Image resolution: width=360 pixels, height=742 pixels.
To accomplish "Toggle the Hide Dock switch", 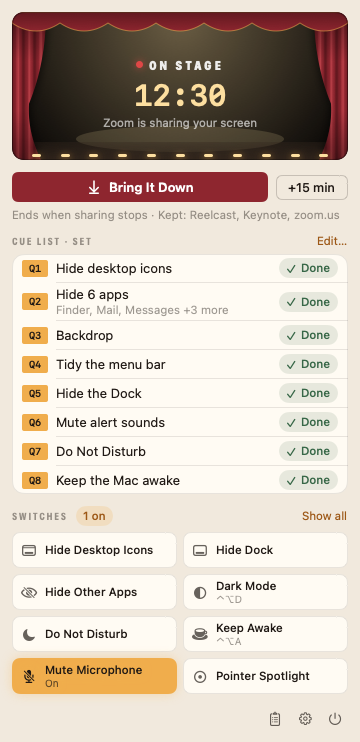I will (265, 550).
